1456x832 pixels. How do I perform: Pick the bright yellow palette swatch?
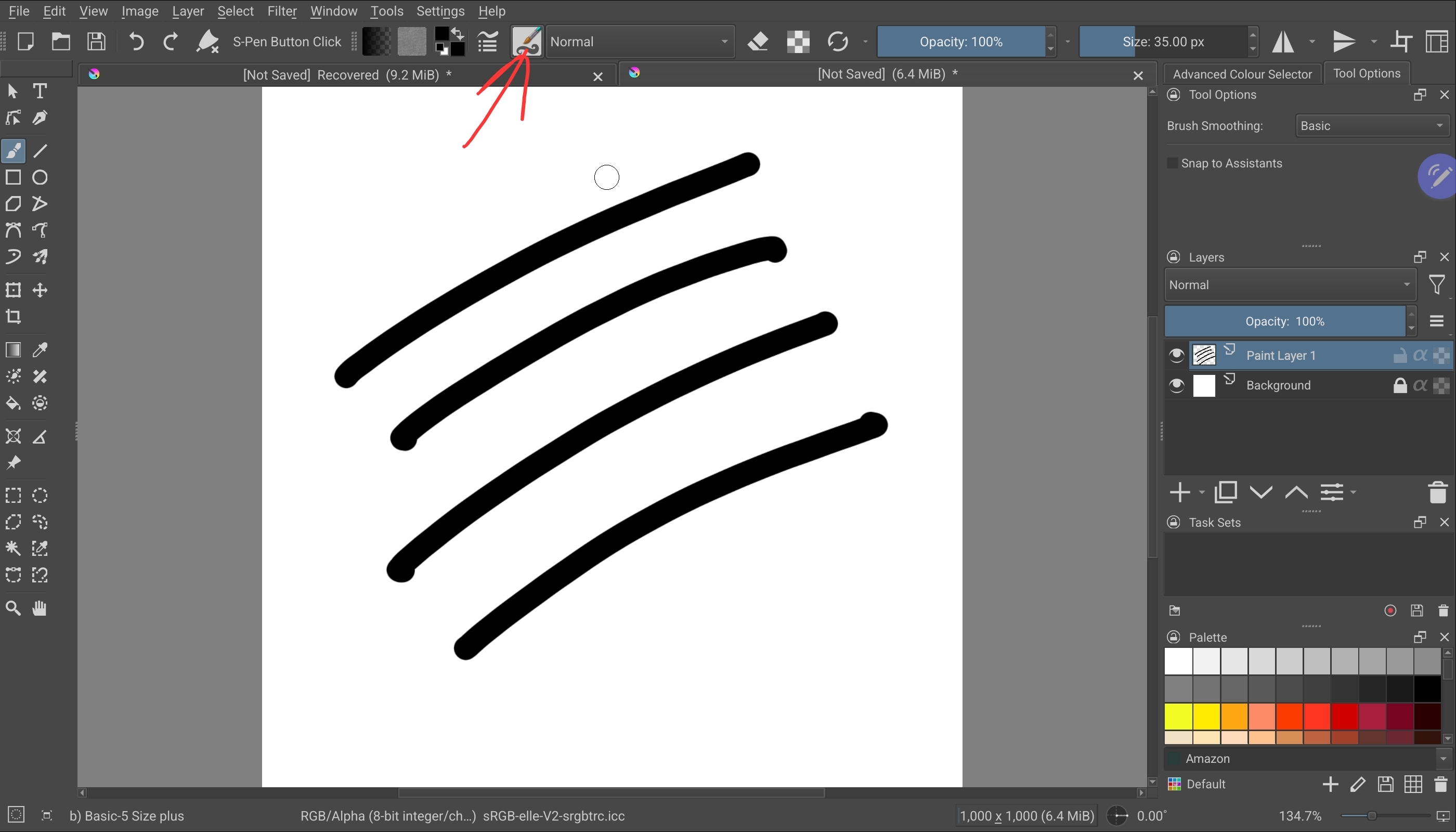pyautogui.click(x=1206, y=717)
